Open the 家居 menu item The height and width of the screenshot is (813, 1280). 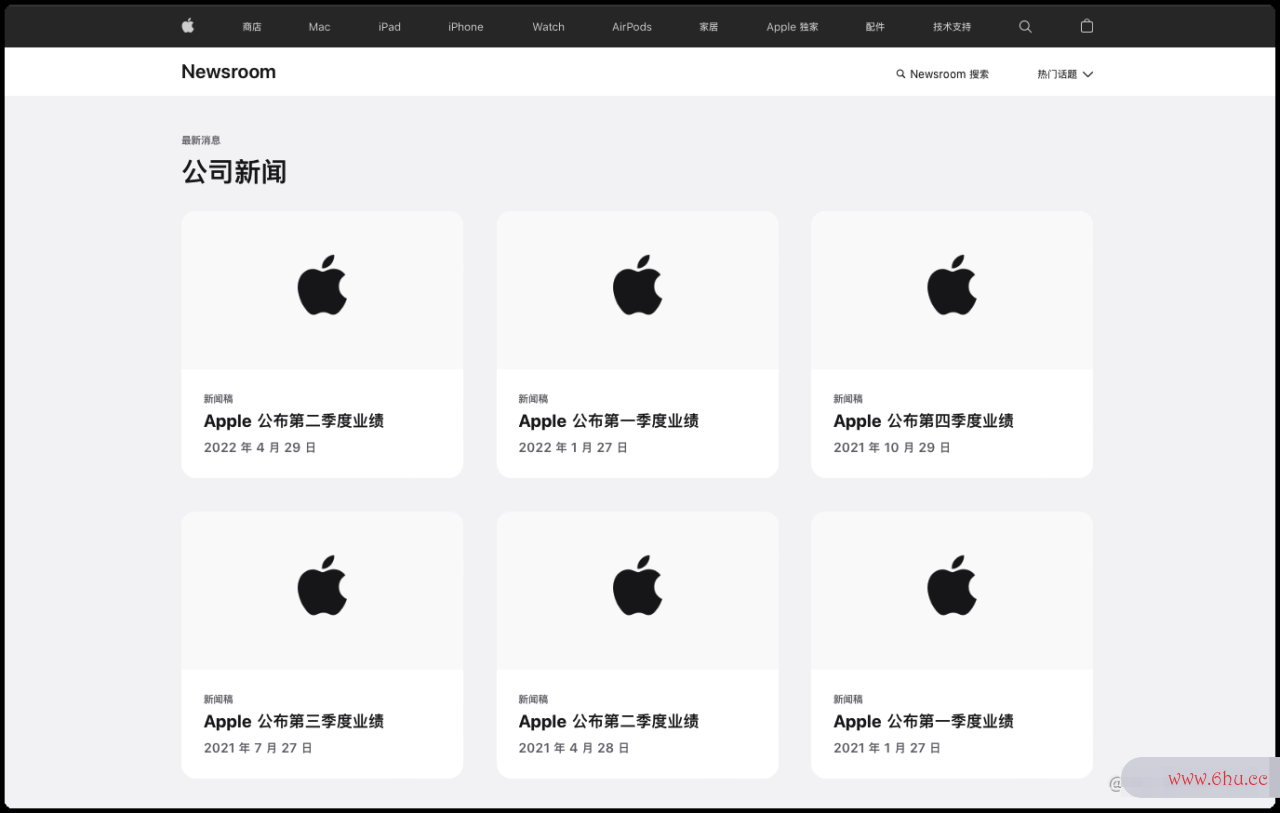[x=709, y=27]
